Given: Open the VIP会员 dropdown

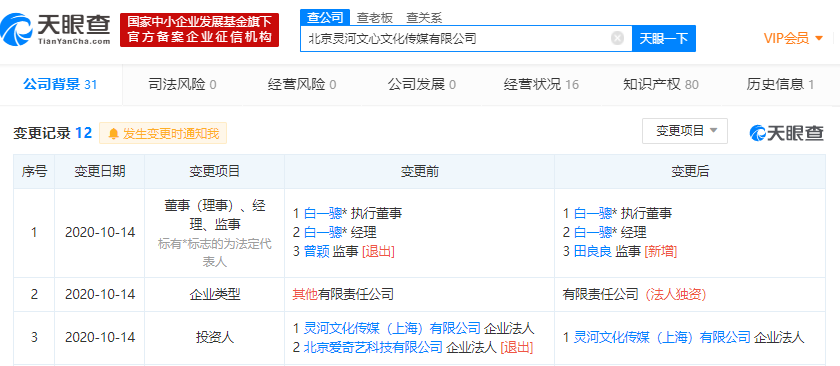Looking at the screenshot, I should [793, 38].
